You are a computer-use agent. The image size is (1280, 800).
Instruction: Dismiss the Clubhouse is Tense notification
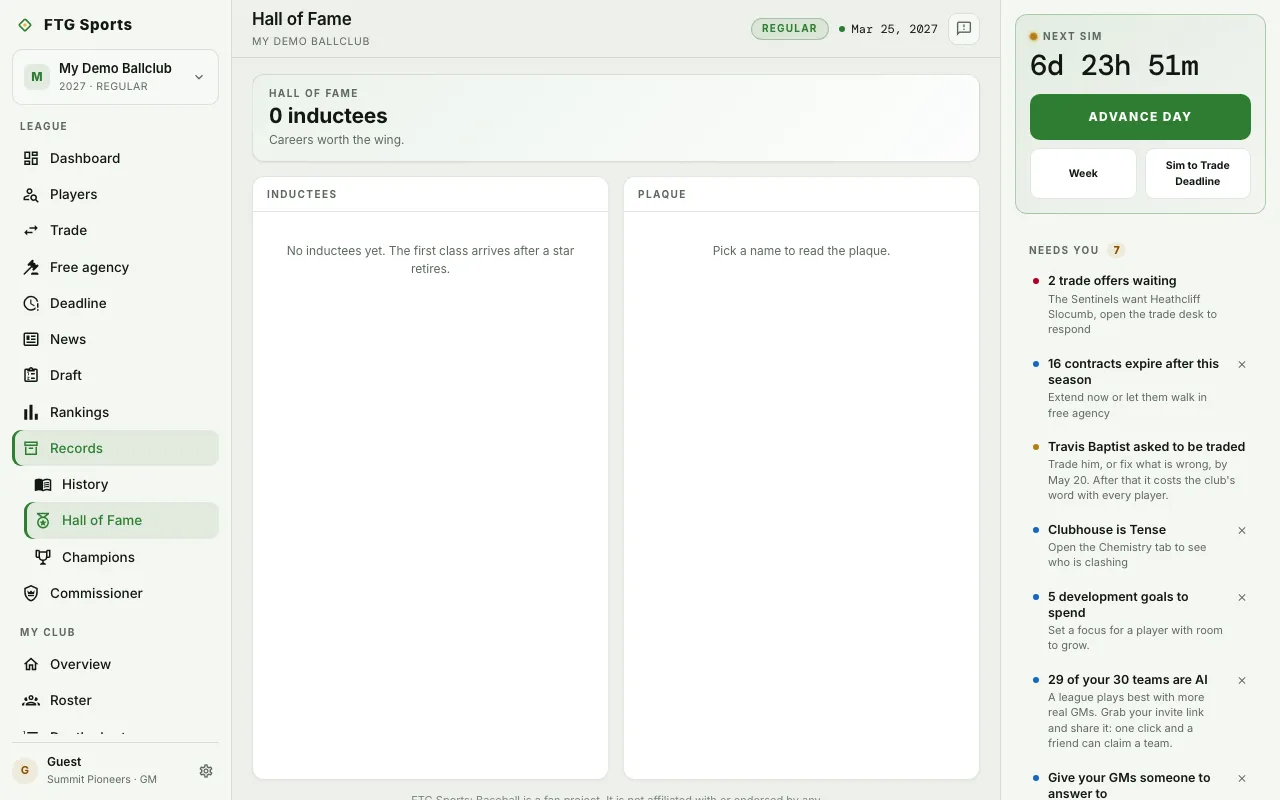[x=1242, y=531]
